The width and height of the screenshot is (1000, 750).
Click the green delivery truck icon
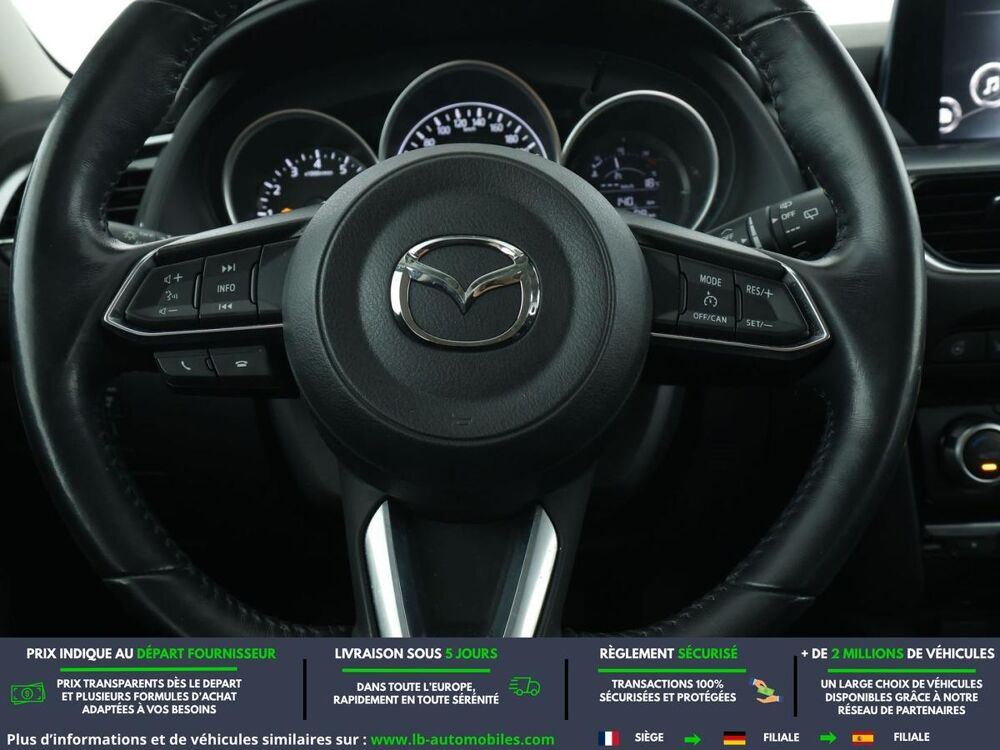524,686
